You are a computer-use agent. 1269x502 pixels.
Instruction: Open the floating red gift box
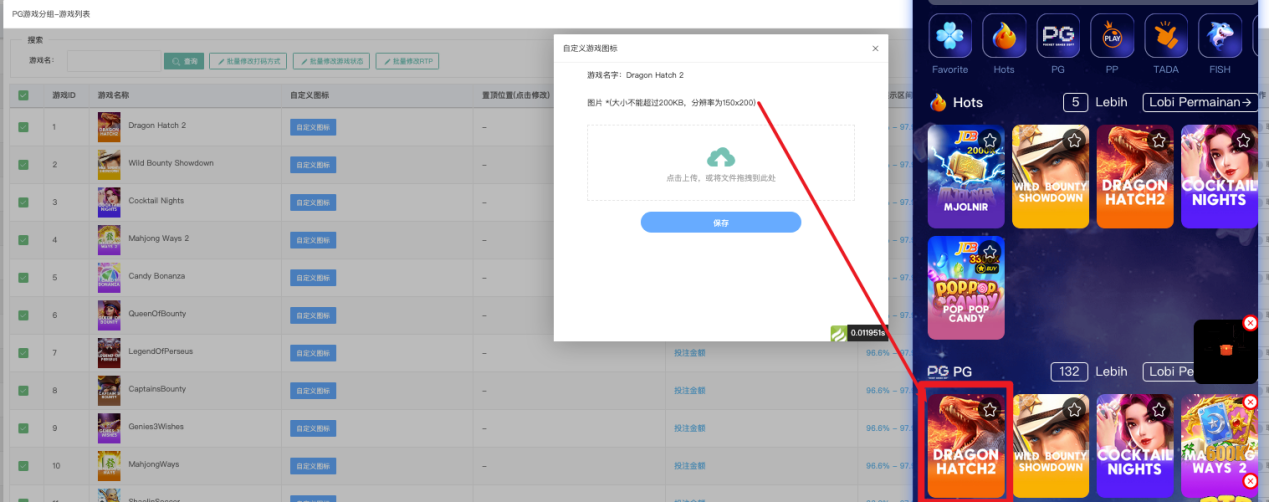[1224, 351]
